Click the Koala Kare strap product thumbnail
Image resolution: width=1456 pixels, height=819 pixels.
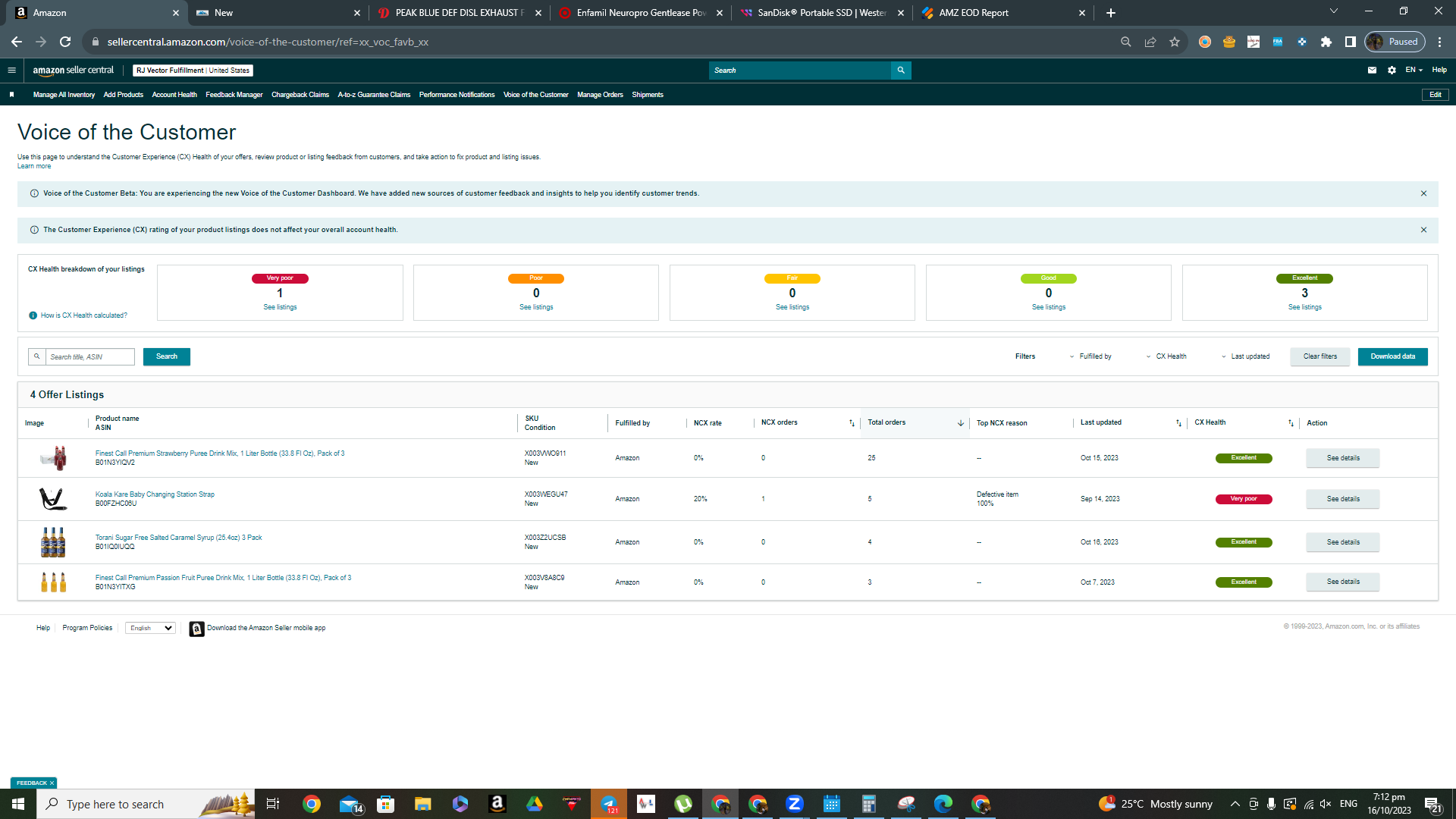[x=53, y=499]
